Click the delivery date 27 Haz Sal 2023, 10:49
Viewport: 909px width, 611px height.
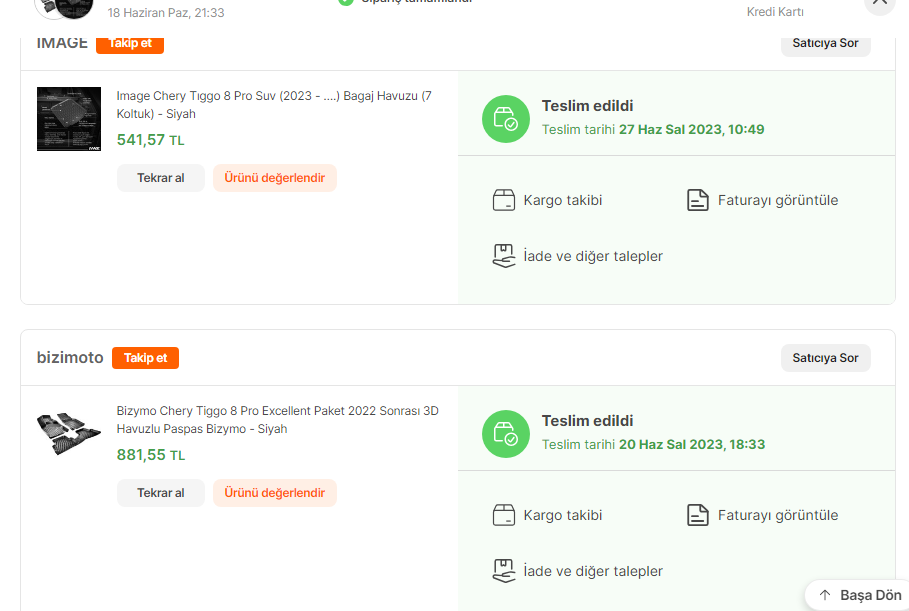tap(691, 129)
